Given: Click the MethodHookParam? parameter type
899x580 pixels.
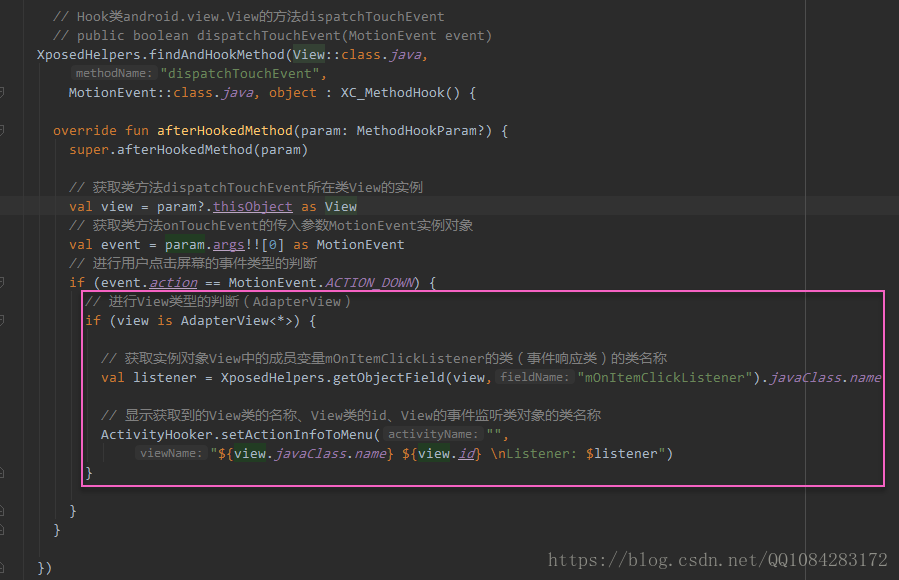Looking at the screenshot, I should pyautogui.click(x=420, y=131).
